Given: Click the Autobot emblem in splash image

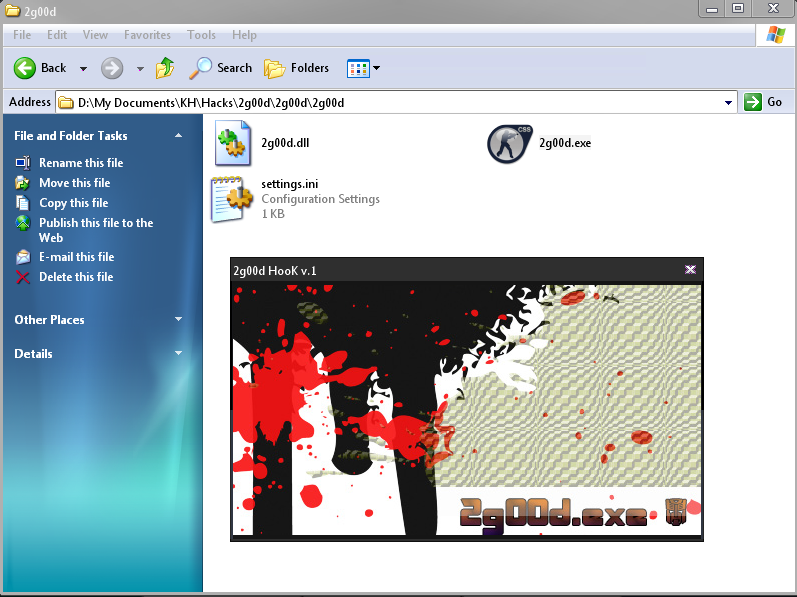Looking at the screenshot, I should (676, 512).
